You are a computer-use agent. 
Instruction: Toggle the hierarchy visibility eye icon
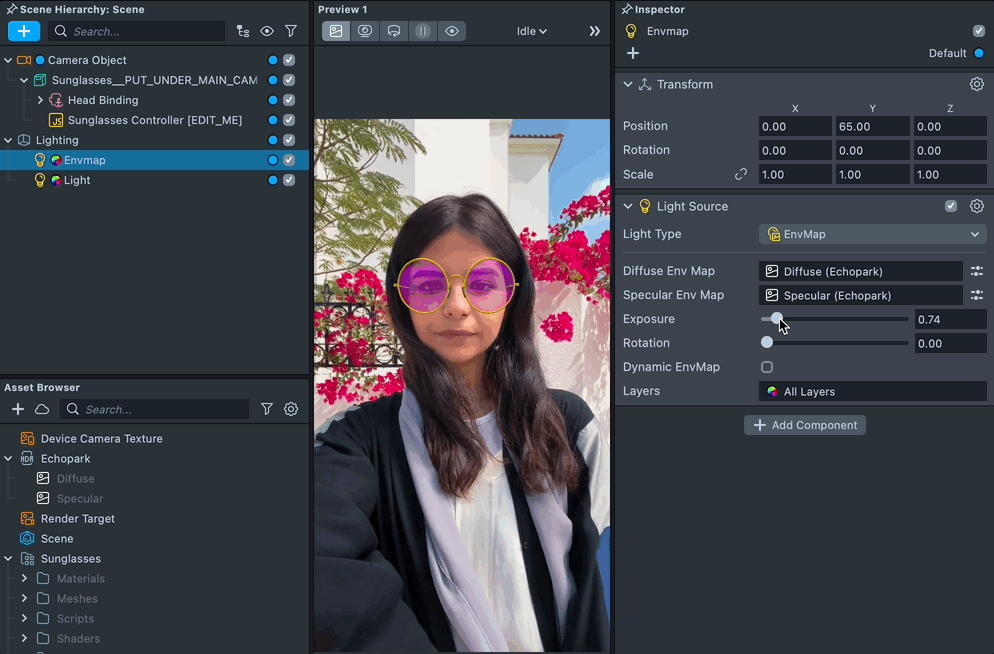point(267,31)
